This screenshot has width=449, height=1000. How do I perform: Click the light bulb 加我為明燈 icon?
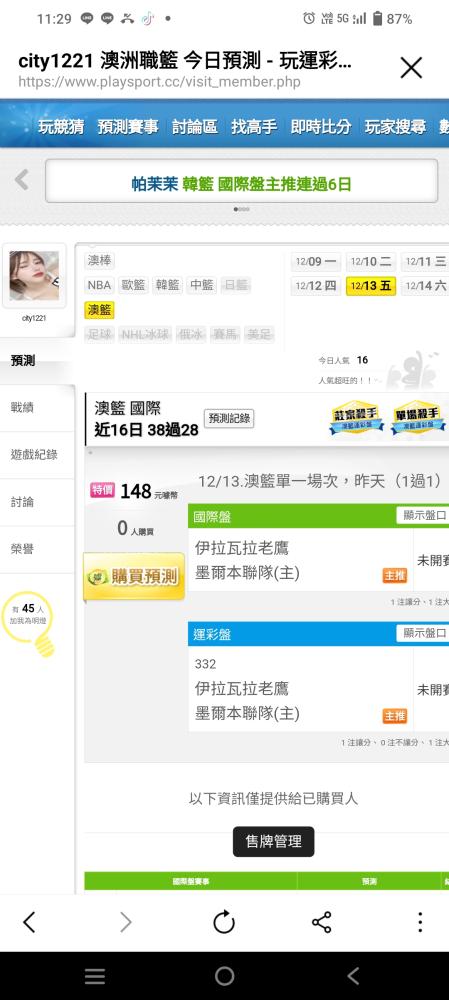pyautogui.click(x=28, y=624)
